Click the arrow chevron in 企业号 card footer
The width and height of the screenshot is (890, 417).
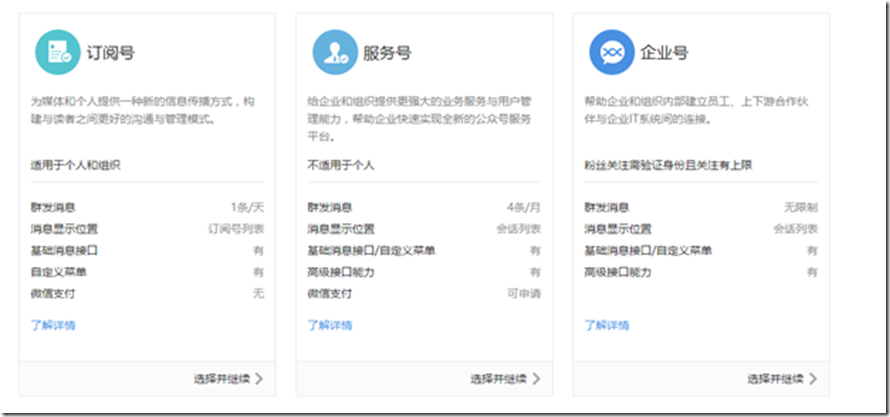click(813, 379)
